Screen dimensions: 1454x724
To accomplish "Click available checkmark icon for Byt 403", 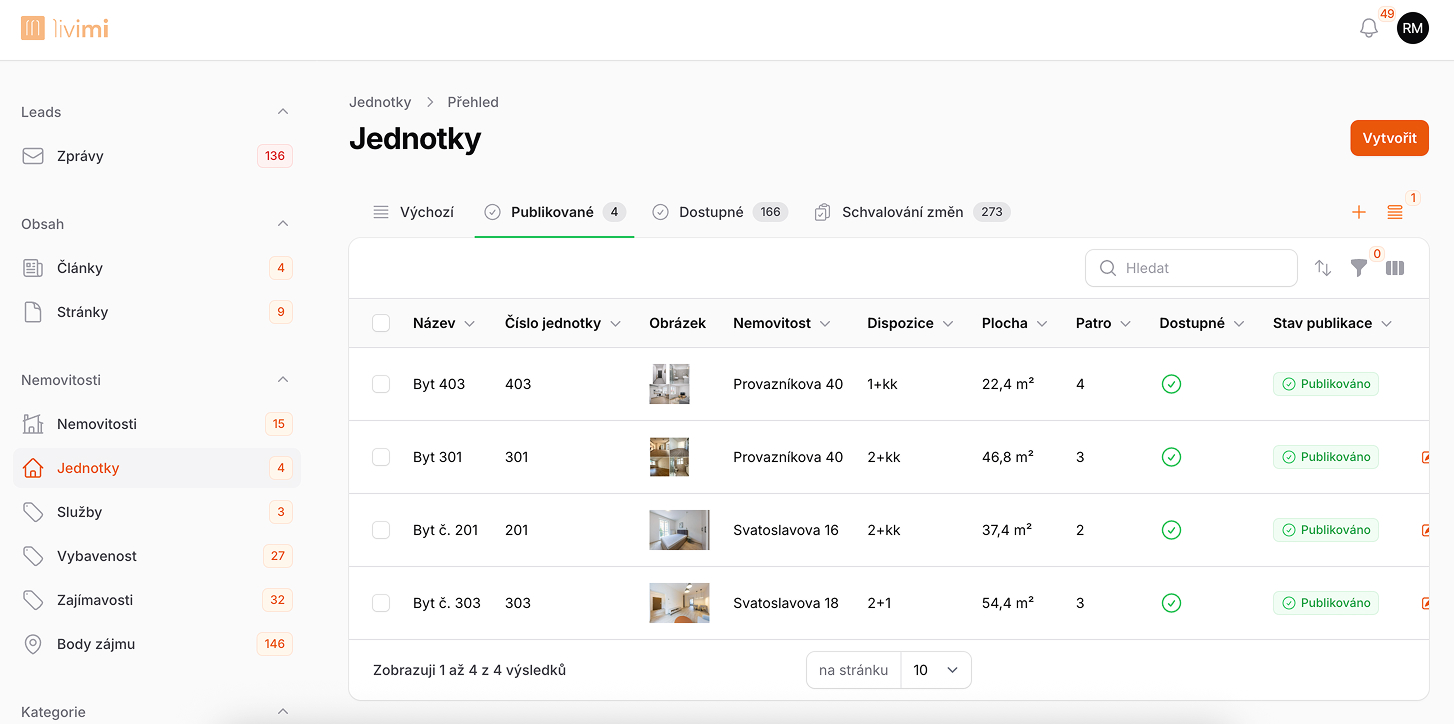I will pos(1171,384).
